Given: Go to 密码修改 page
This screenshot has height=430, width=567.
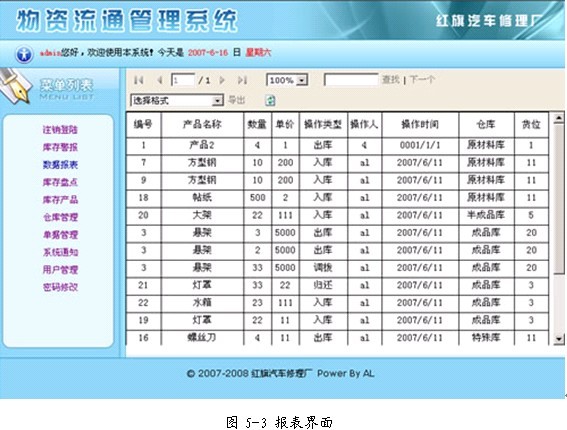Looking at the screenshot, I should pyautogui.click(x=60, y=287).
